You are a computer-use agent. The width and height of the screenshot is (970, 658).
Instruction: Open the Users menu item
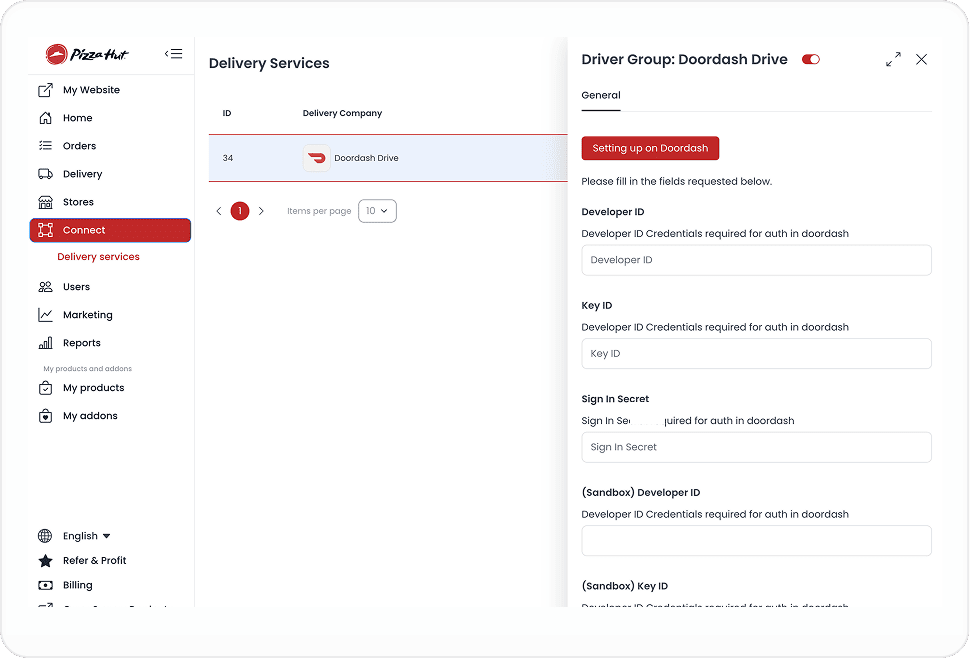76,287
